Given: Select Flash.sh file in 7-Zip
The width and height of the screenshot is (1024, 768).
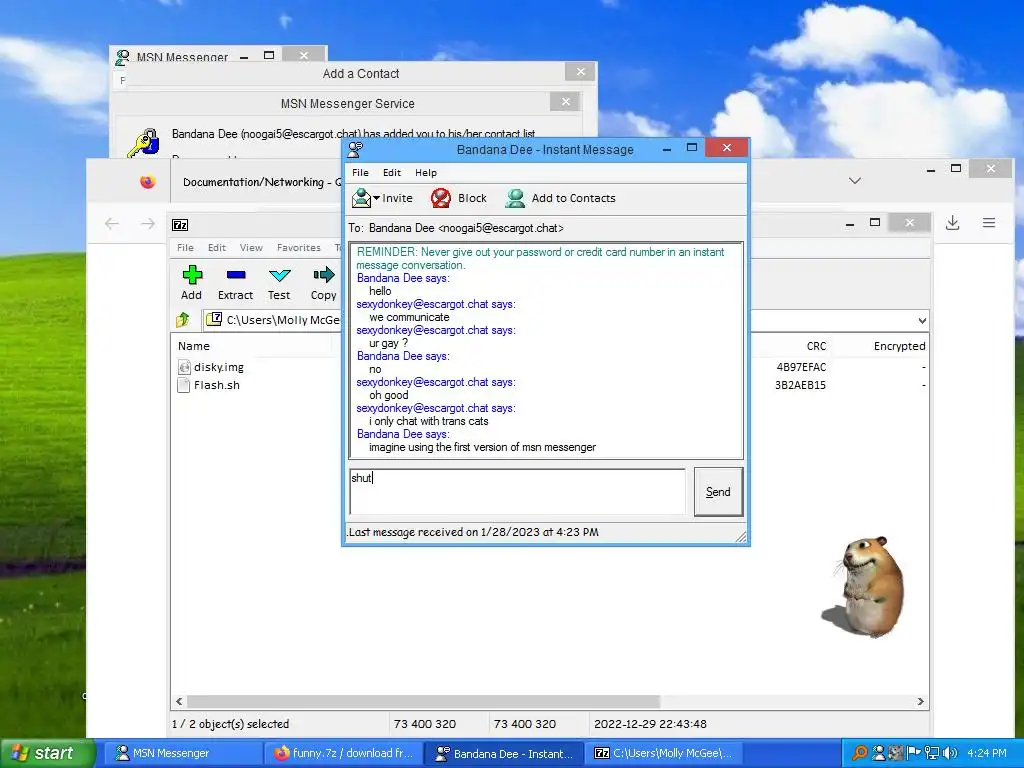Looking at the screenshot, I should [216, 385].
